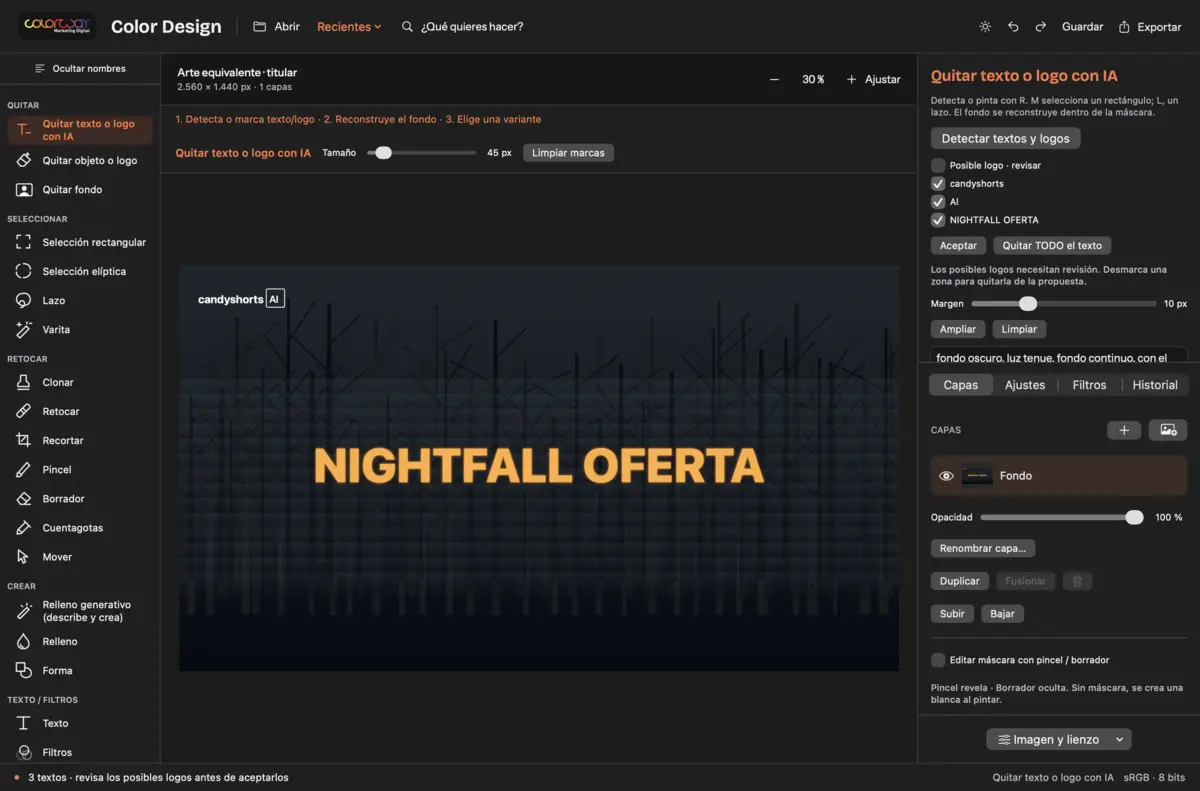This screenshot has height=791, width=1200.
Task: Select the Mover tool
Action: click(x=80, y=556)
